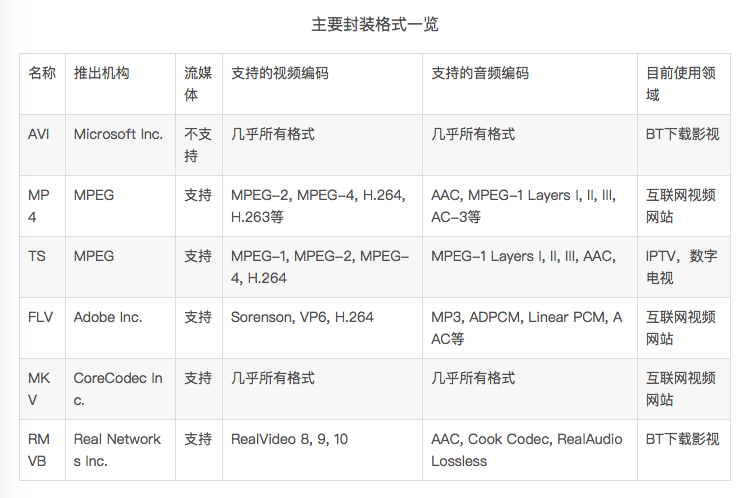
Task: Select the header cell 名称
Action: coord(42,84)
